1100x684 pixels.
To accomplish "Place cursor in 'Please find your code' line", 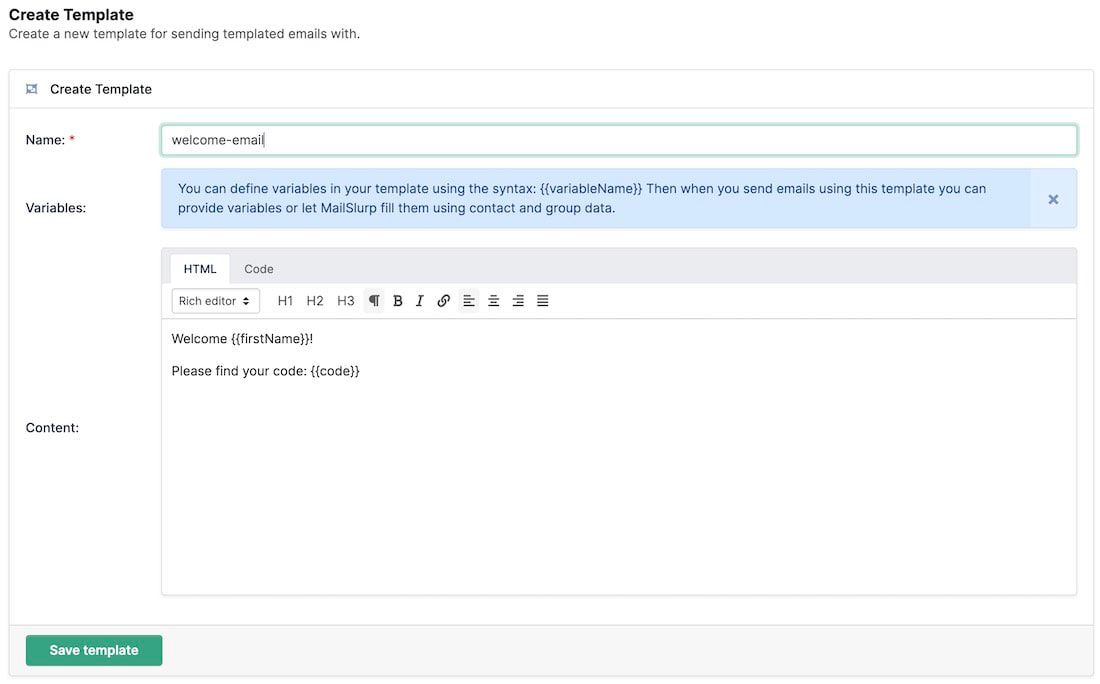I will 265,371.
